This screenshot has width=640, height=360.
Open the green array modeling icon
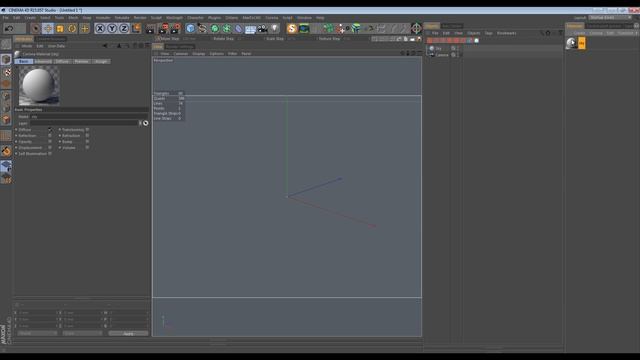[227, 28]
